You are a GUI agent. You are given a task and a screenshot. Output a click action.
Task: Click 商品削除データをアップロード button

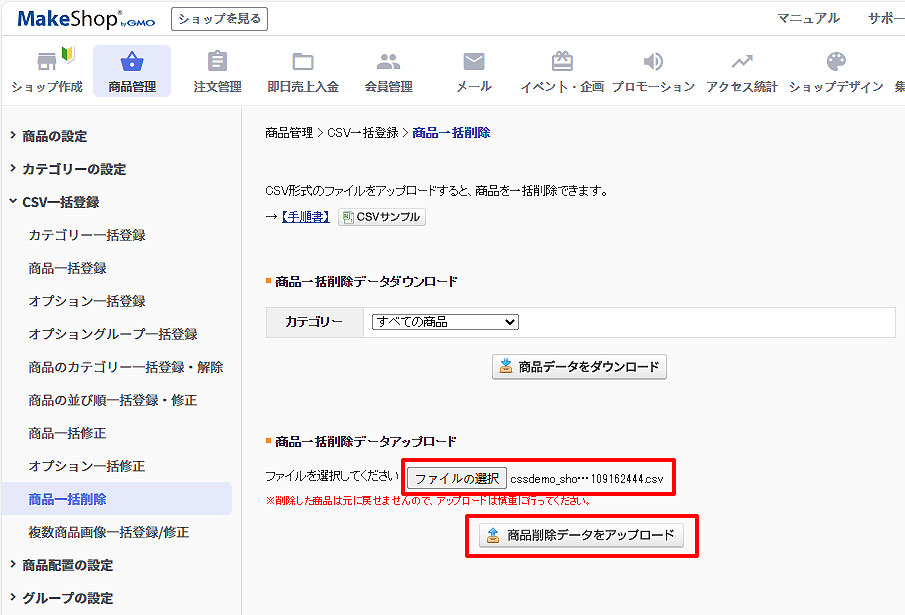tap(581, 535)
